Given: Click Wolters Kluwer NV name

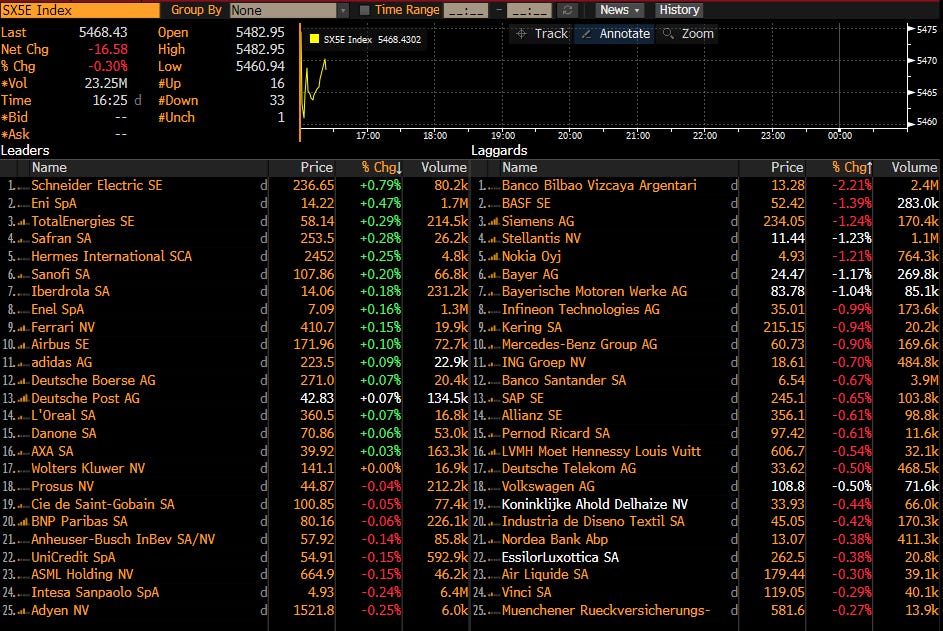Looking at the screenshot, I should 88,469.
